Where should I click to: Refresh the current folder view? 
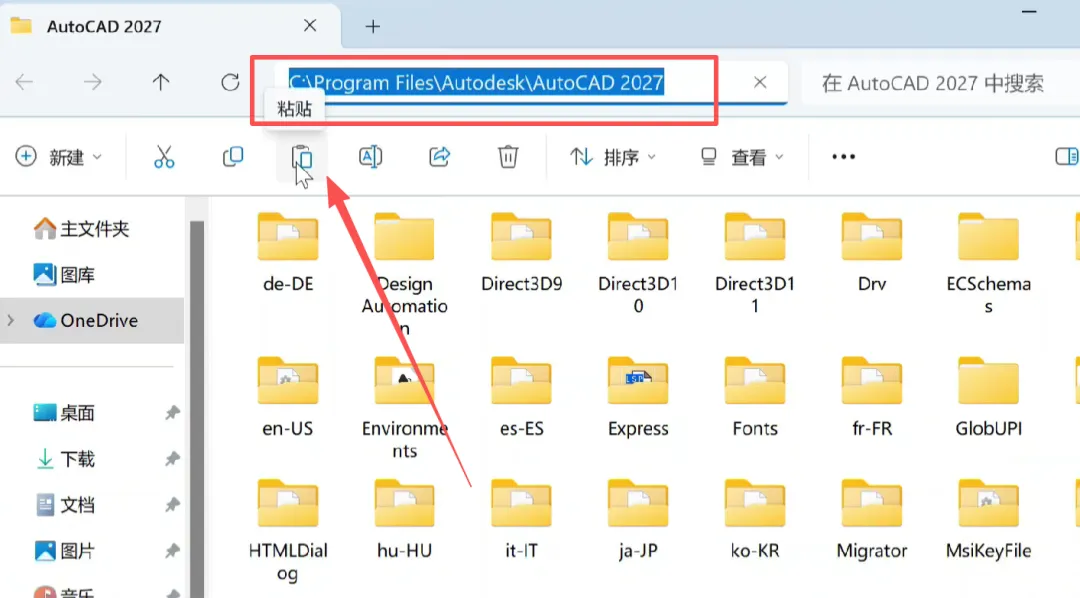(x=230, y=83)
